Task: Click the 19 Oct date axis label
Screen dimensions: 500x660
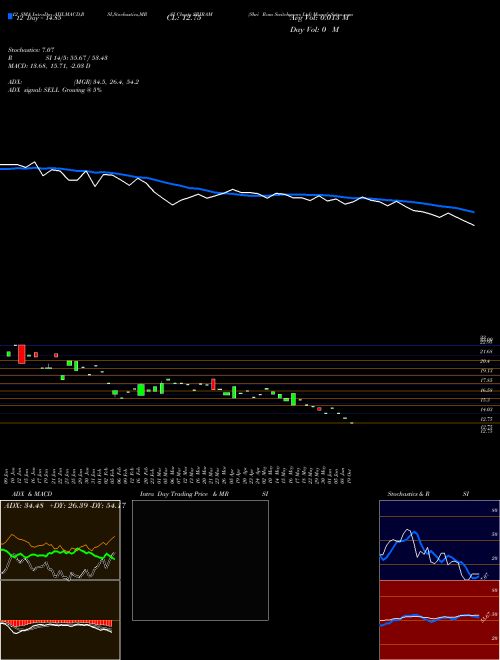Action: 351,474
